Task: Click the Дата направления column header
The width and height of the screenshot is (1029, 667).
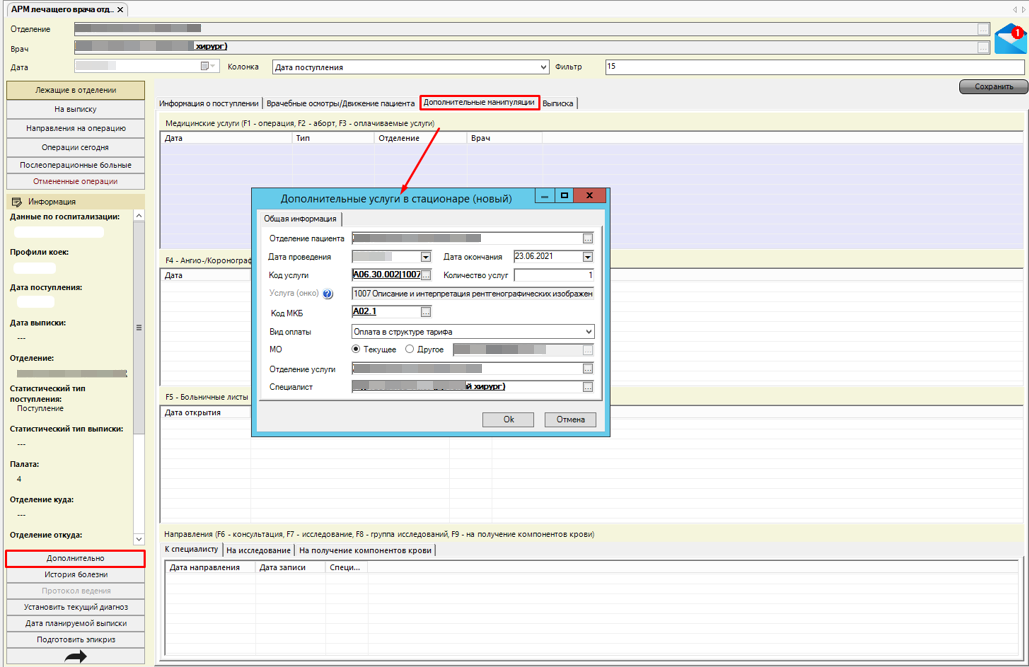Action: point(210,568)
